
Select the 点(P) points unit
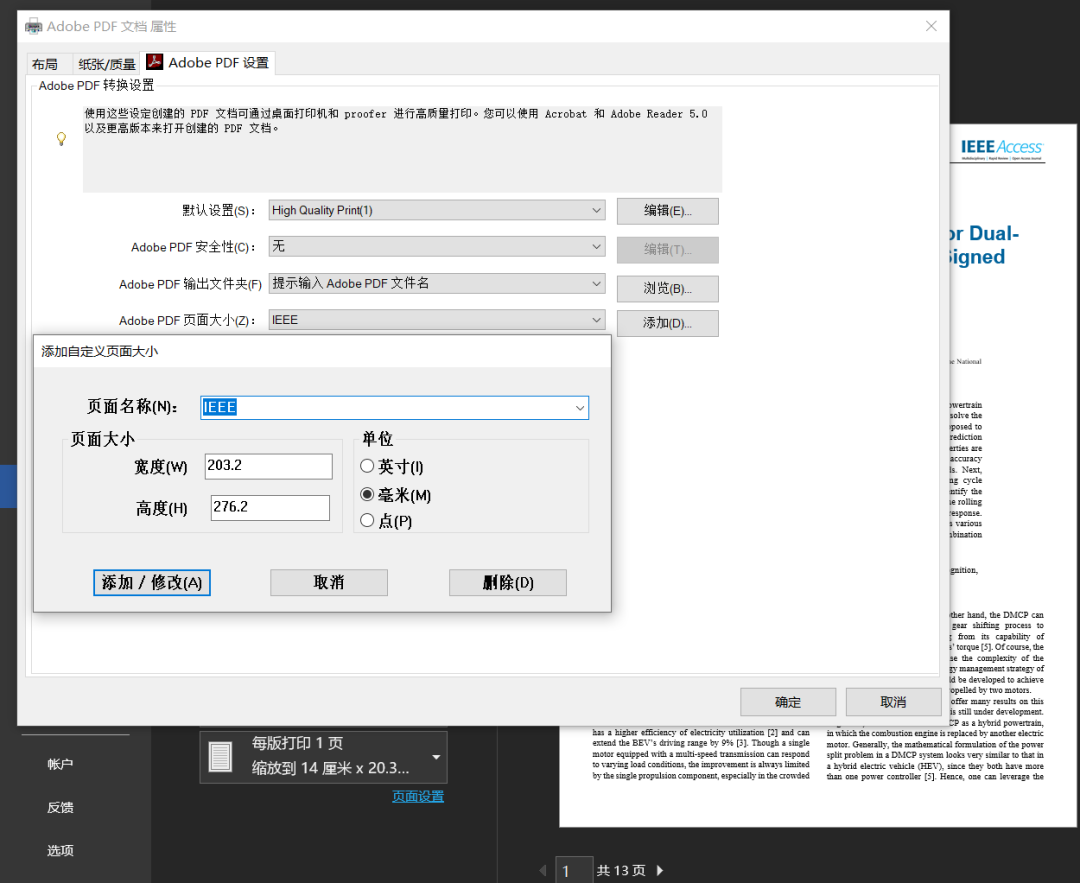pos(367,520)
